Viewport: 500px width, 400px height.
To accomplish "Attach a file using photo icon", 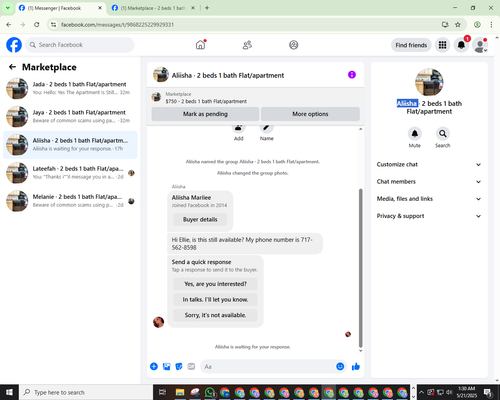I will click(x=166, y=367).
